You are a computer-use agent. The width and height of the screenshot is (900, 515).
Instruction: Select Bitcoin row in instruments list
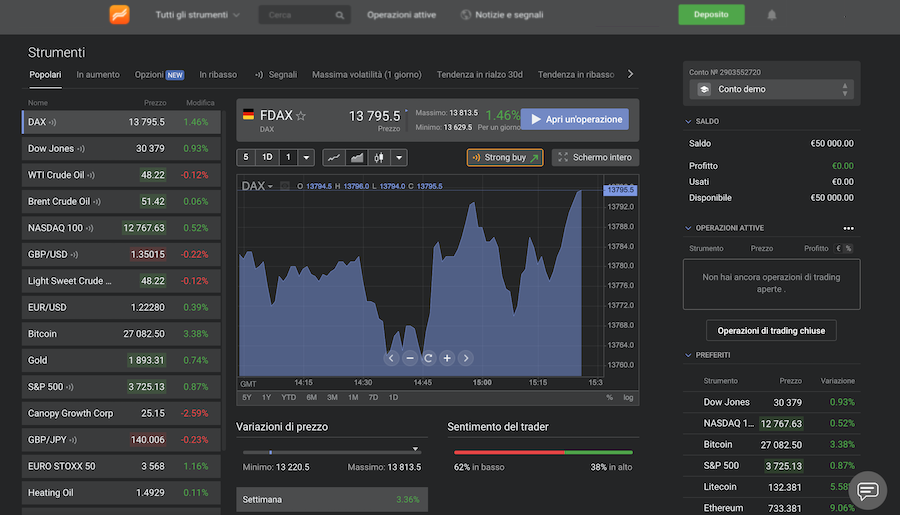coord(121,334)
